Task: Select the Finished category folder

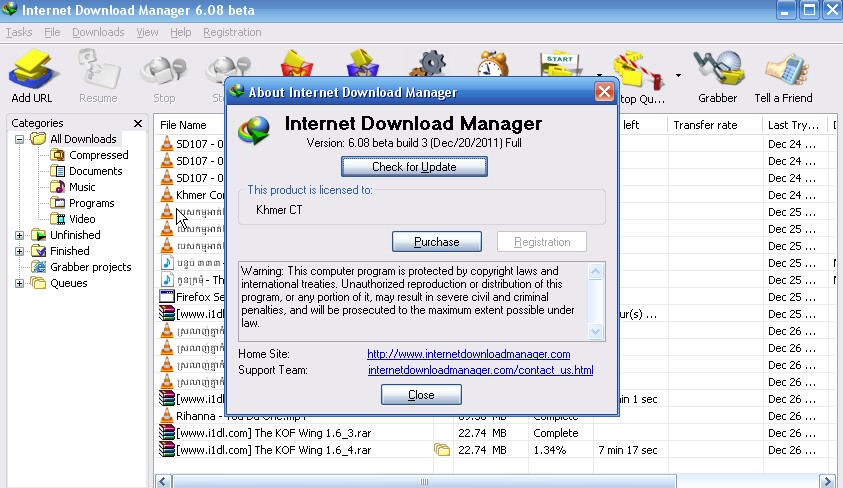Action: click(60, 251)
